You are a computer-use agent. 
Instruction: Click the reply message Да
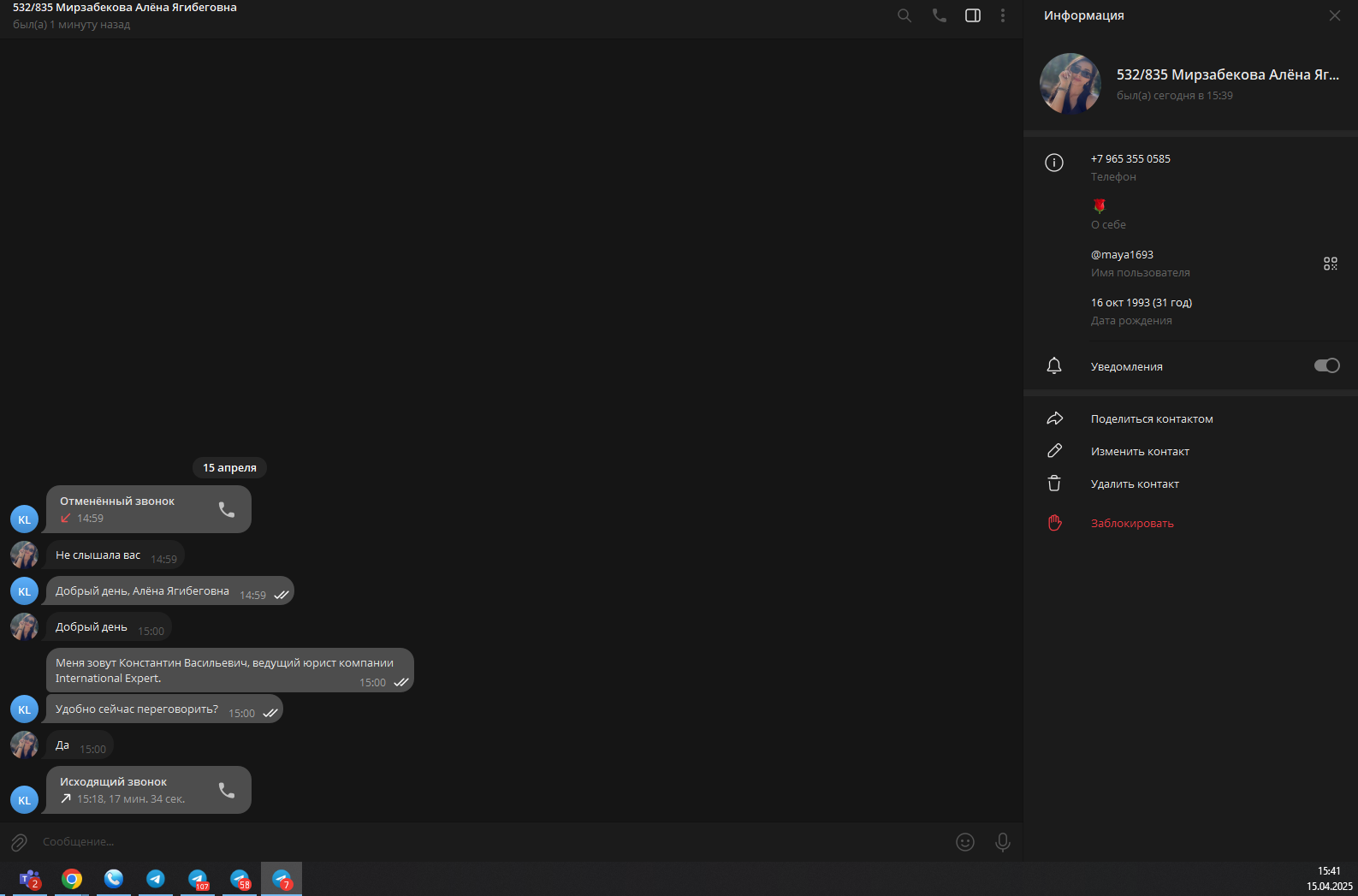pyautogui.click(x=80, y=745)
